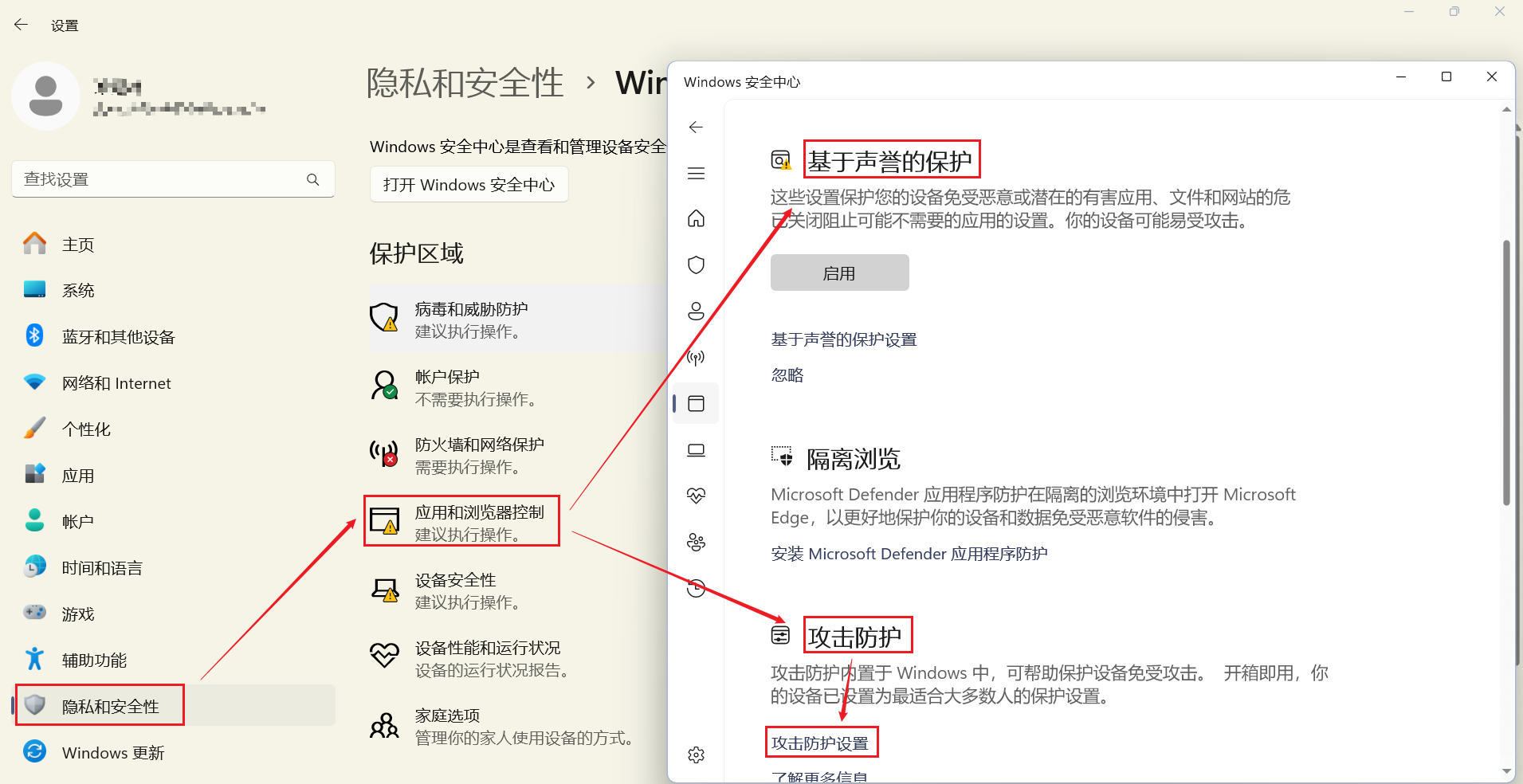Open 帐户保护 protection area
1523x784 pixels.
[518, 387]
